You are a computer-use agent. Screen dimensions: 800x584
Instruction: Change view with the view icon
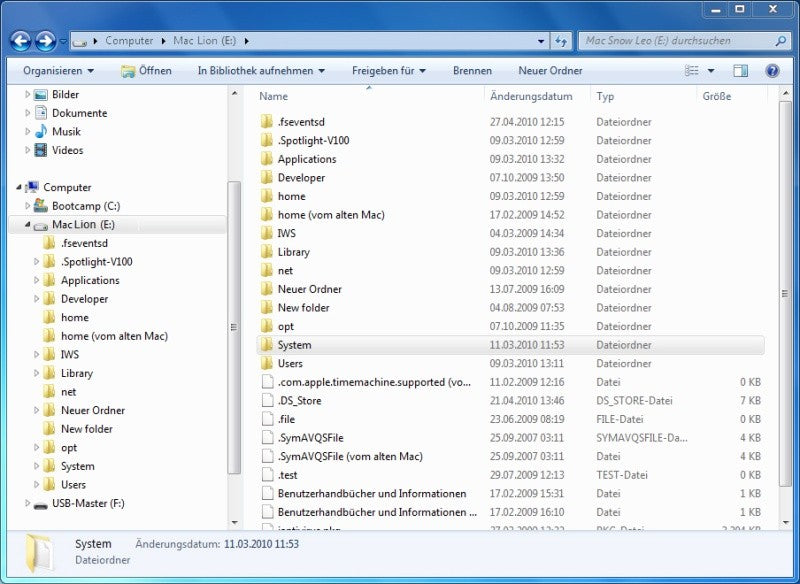[x=692, y=71]
